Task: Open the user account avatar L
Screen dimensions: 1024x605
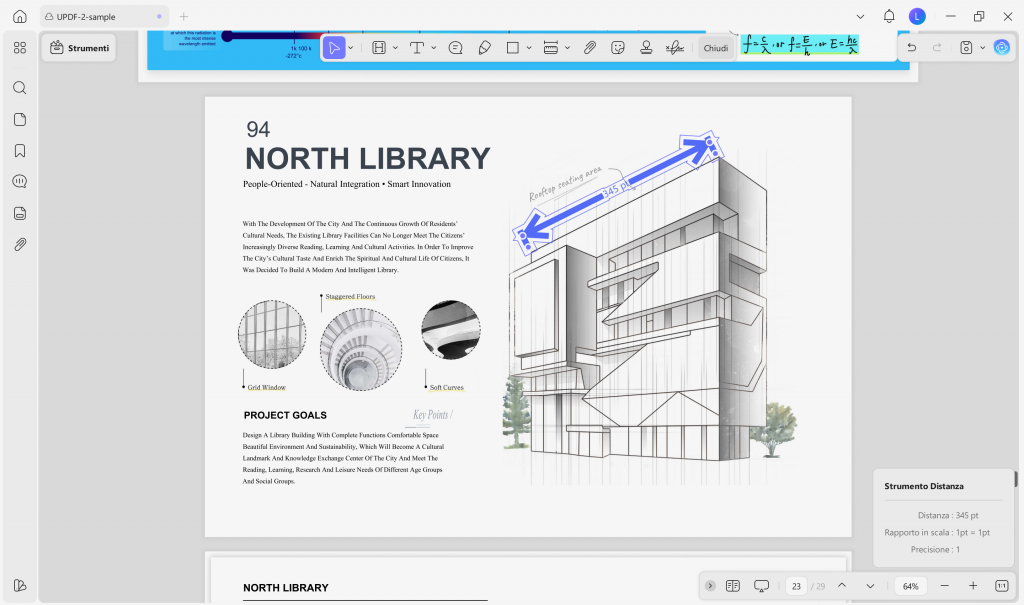Action: 917,16
